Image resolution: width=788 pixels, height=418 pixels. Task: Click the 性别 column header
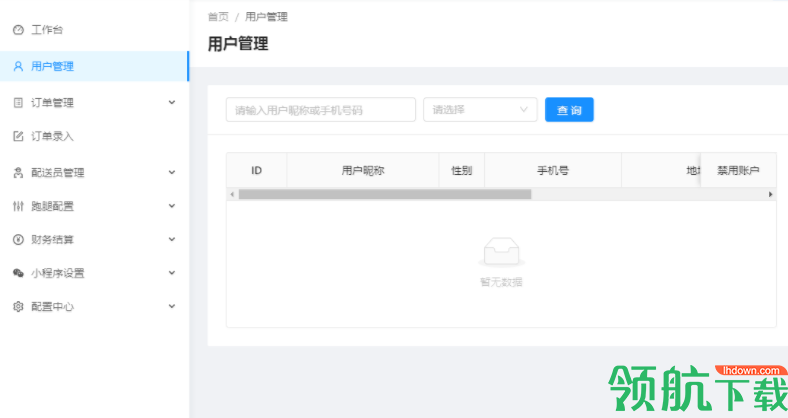pos(461,171)
